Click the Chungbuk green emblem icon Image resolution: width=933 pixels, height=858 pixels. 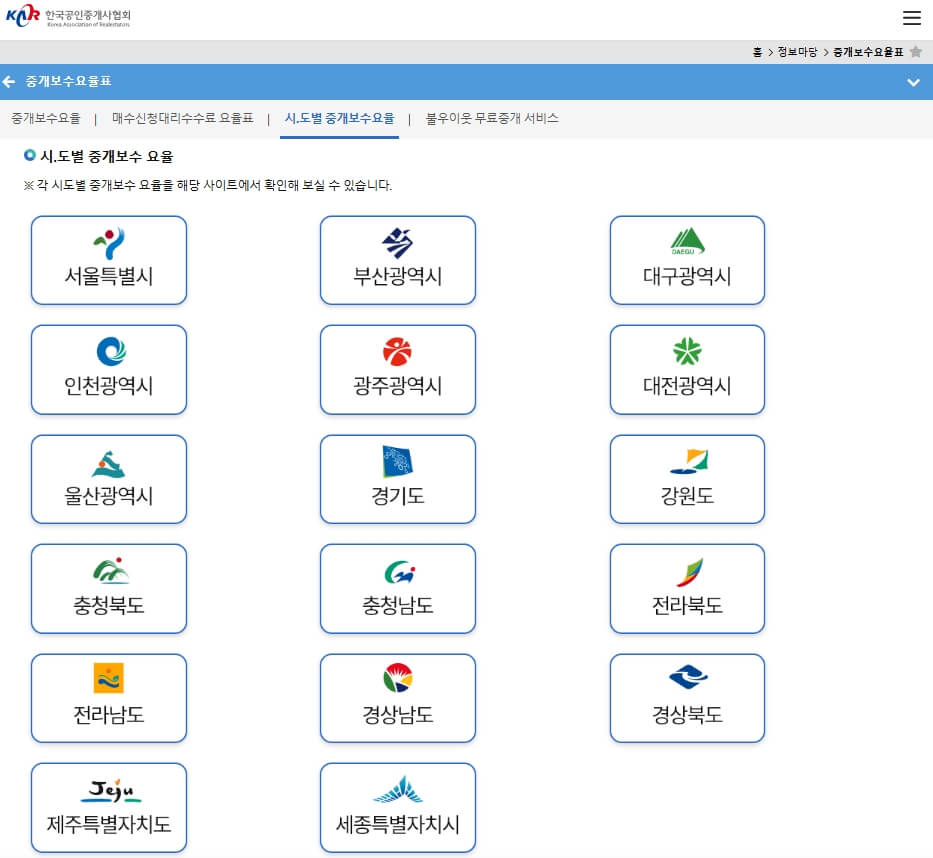[x=111, y=571]
